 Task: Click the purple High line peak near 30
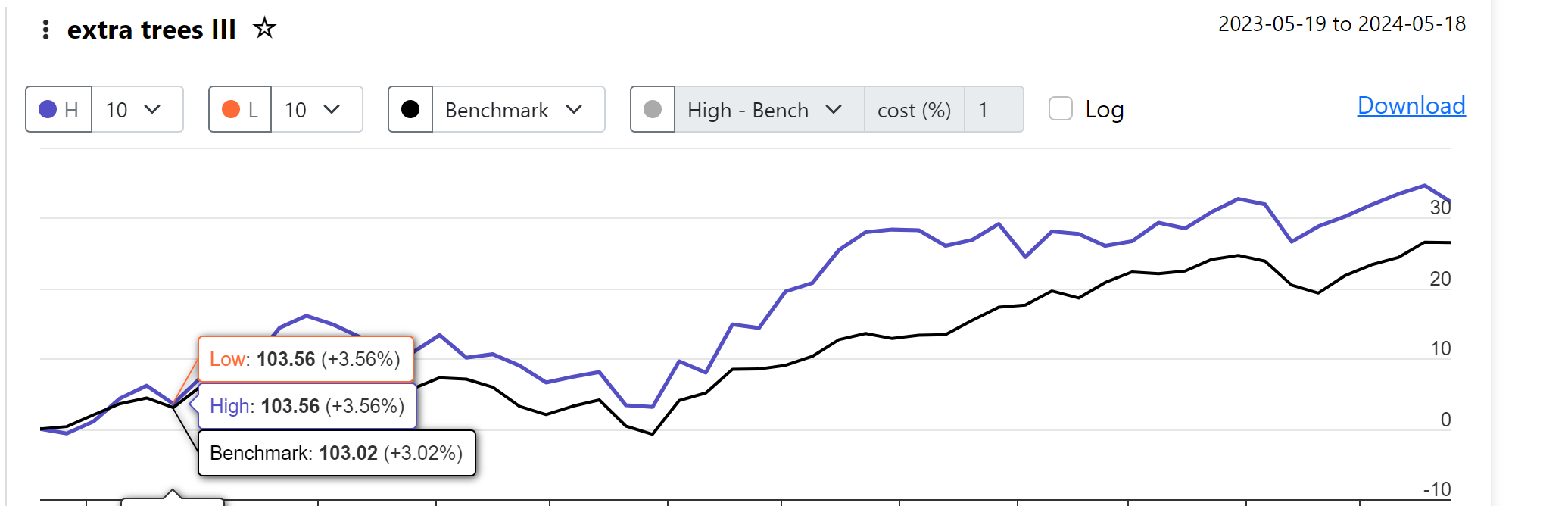(x=1424, y=186)
